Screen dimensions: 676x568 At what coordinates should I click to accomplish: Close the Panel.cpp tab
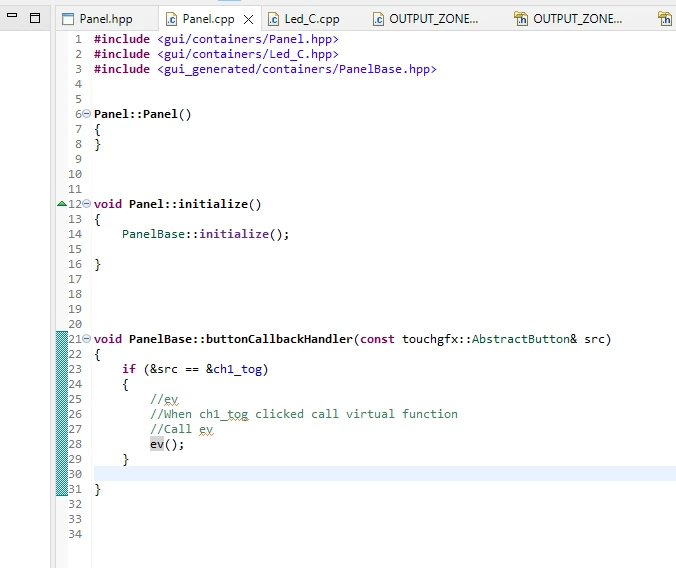pos(248,19)
